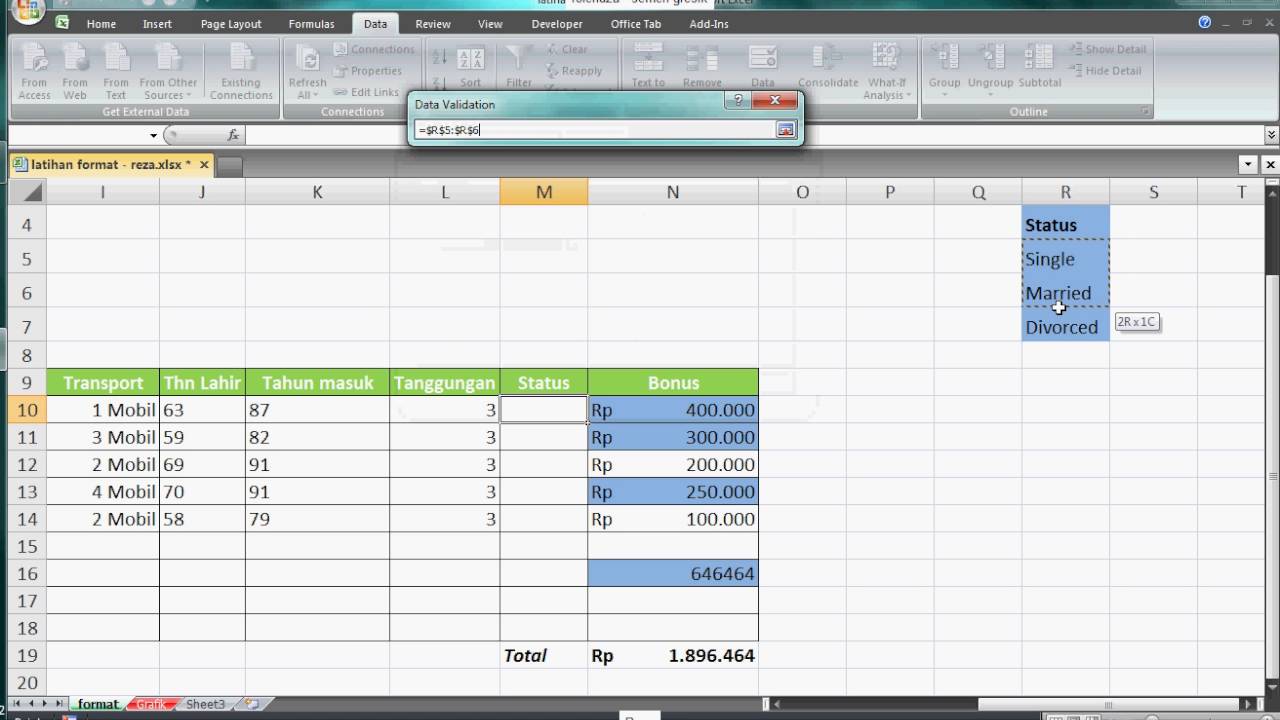Expand the collapsed Data Validation dialog

point(785,130)
